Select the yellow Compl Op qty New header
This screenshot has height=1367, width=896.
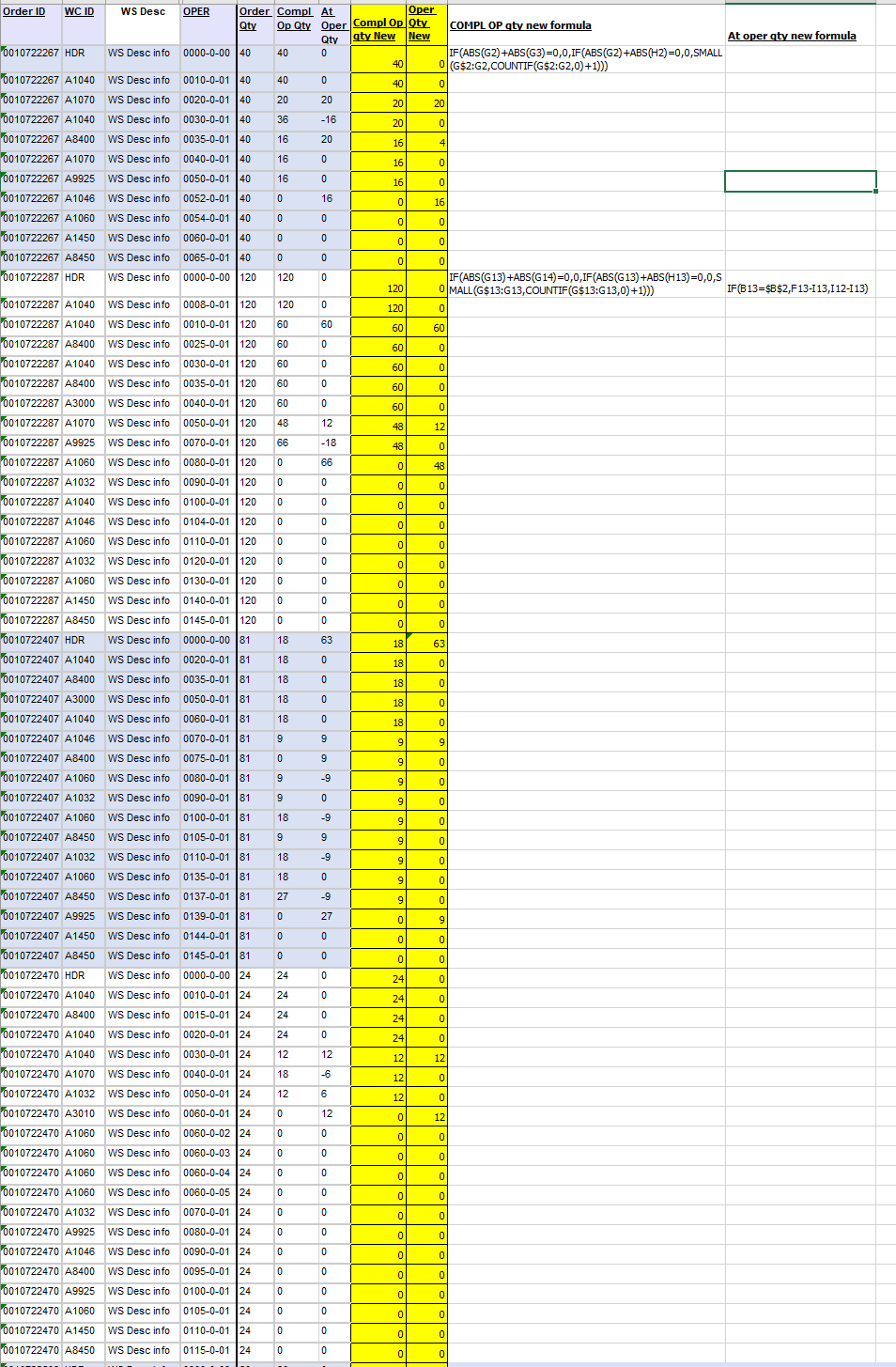point(378,23)
